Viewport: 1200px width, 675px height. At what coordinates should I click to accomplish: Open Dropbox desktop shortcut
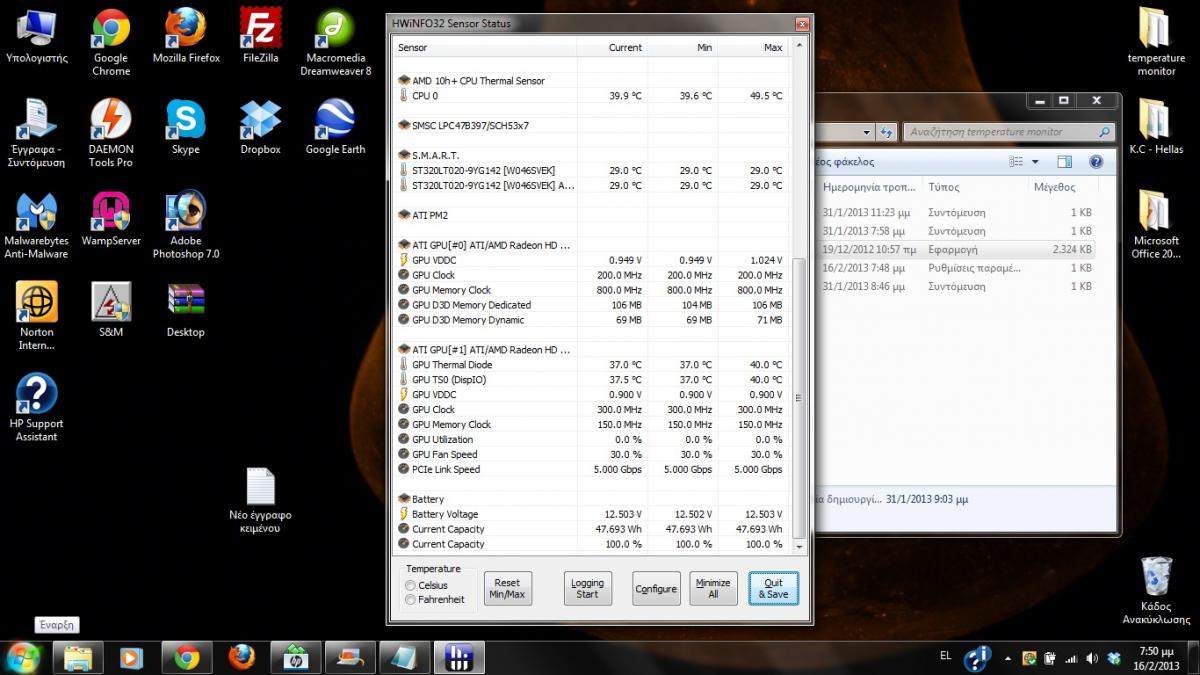260,128
